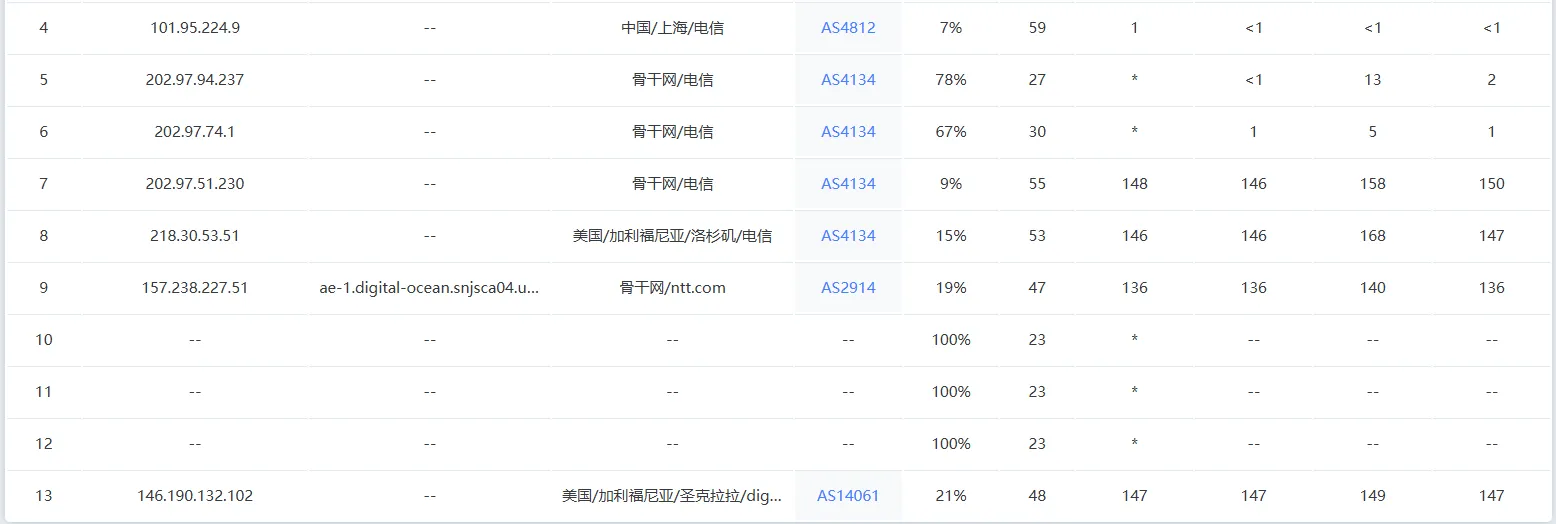The width and height of the screenshot is (1556, 524).
Task: Click location 中国/上海/电信
Action: click(672, 28)
